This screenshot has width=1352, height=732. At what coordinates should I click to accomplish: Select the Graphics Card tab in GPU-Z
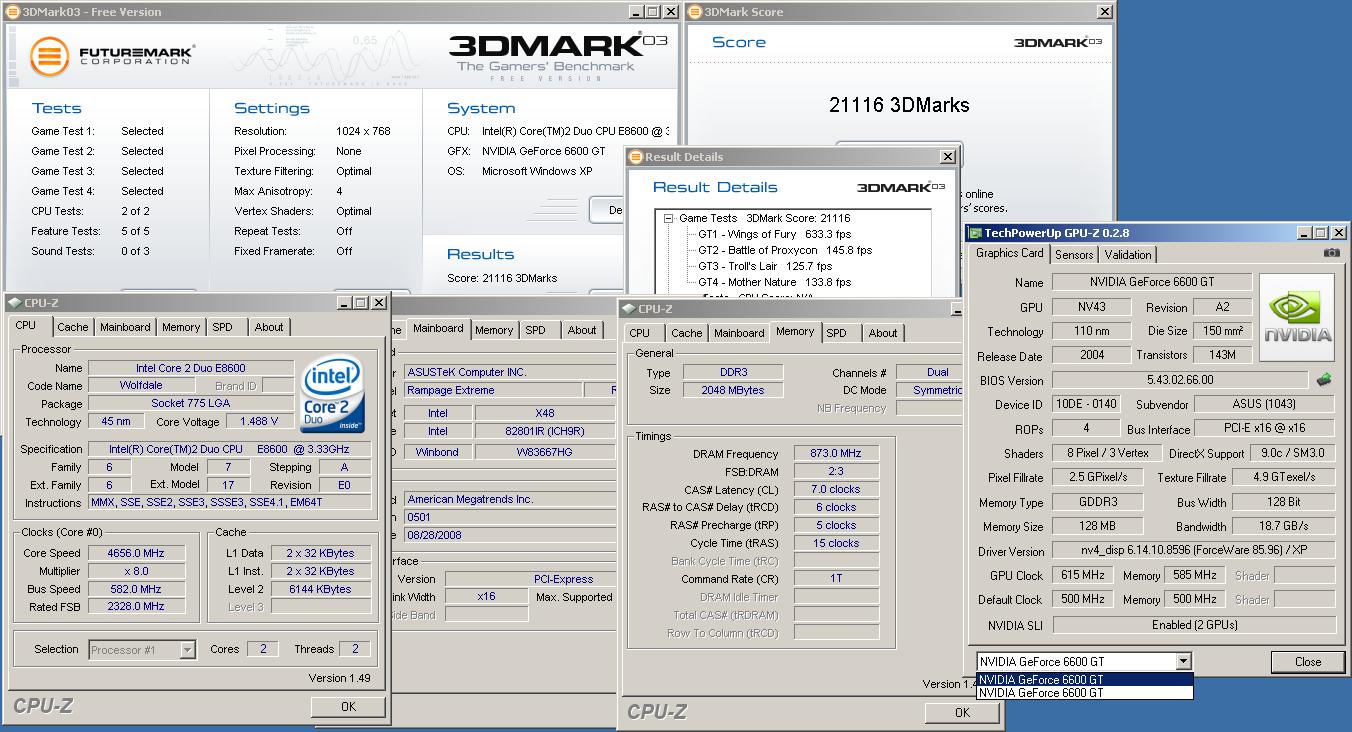tap(1010, 253)
